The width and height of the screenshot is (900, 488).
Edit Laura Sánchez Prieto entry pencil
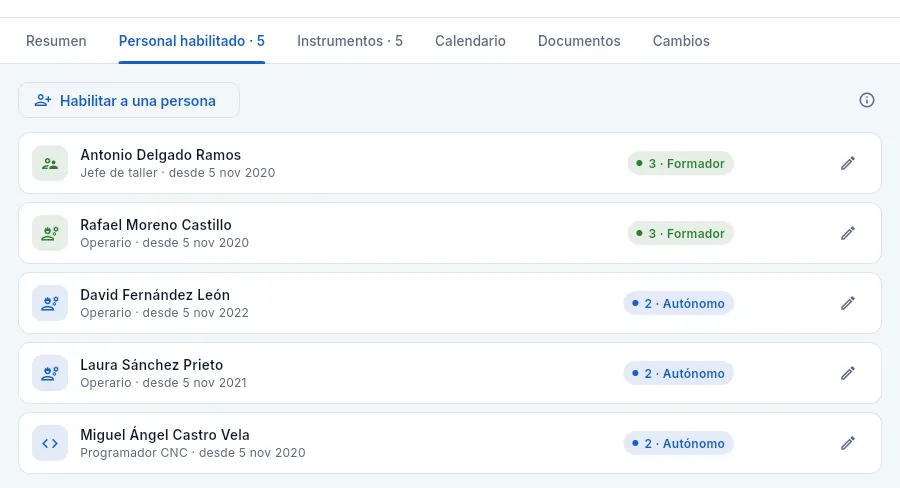[x=848, y=373]
